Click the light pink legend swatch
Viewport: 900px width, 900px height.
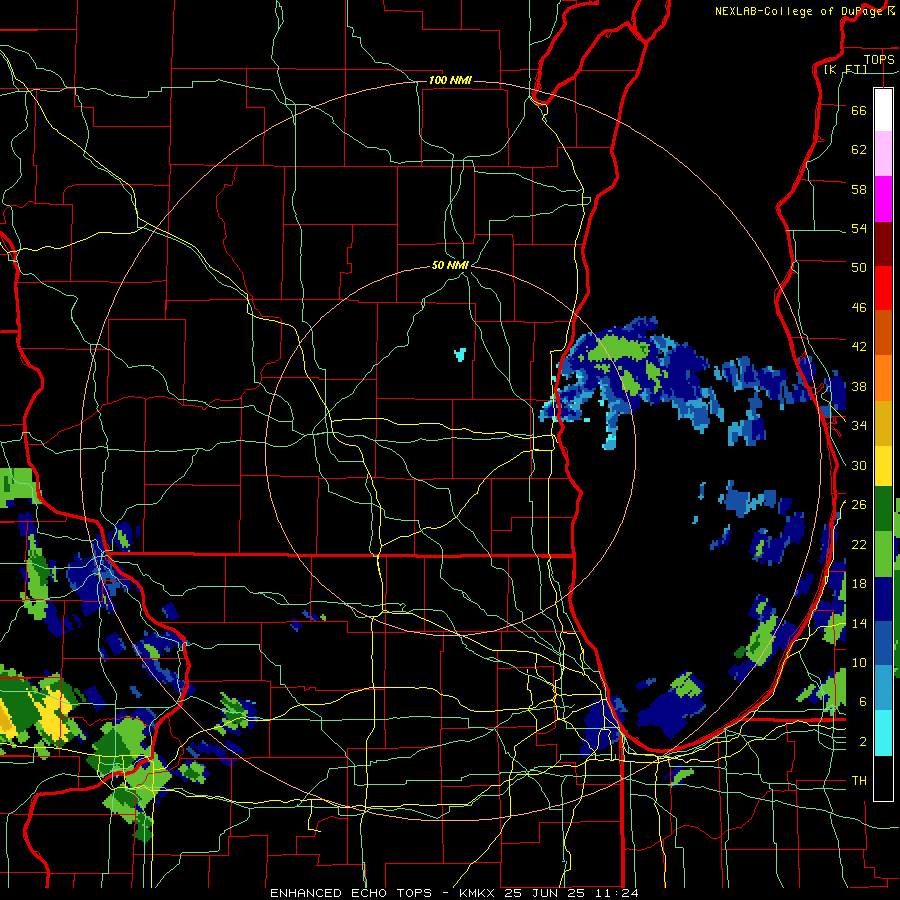click(x=883, y=154)
